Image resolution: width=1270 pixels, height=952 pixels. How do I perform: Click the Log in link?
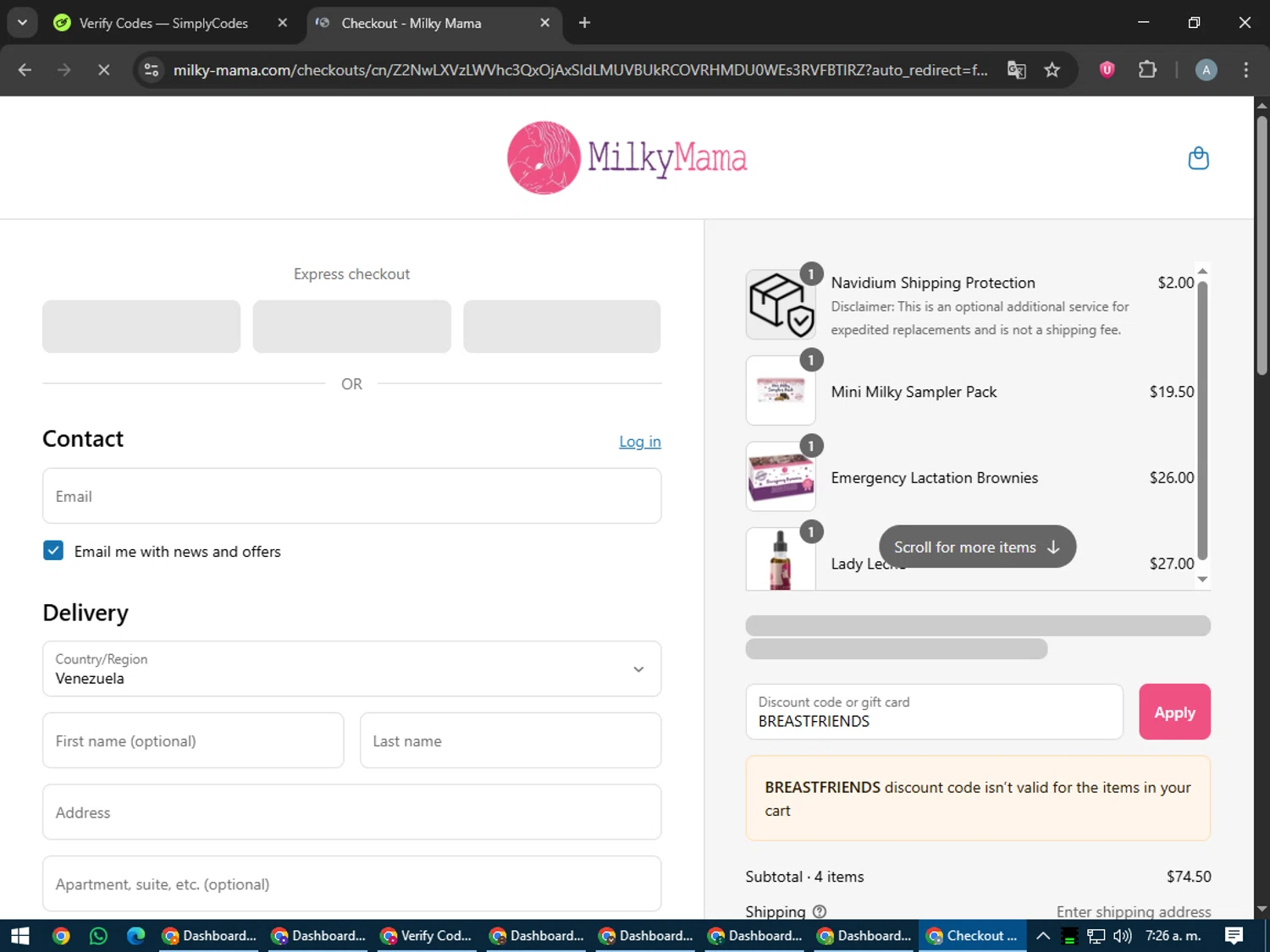639,442
